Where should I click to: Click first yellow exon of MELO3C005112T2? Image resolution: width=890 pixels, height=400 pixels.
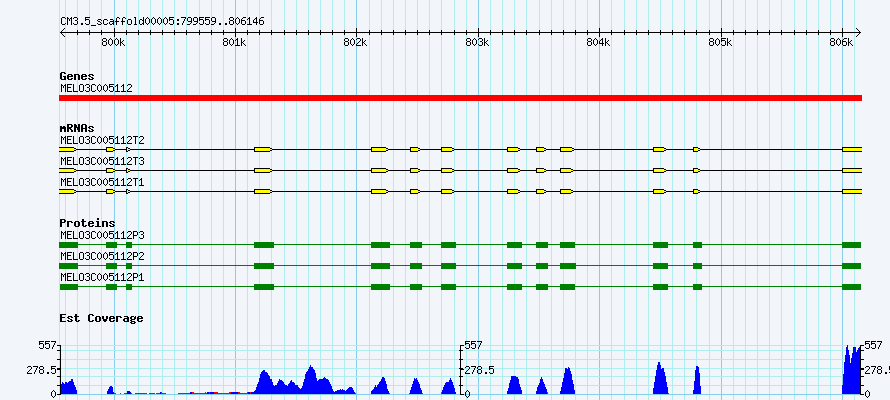click(68, 149)
